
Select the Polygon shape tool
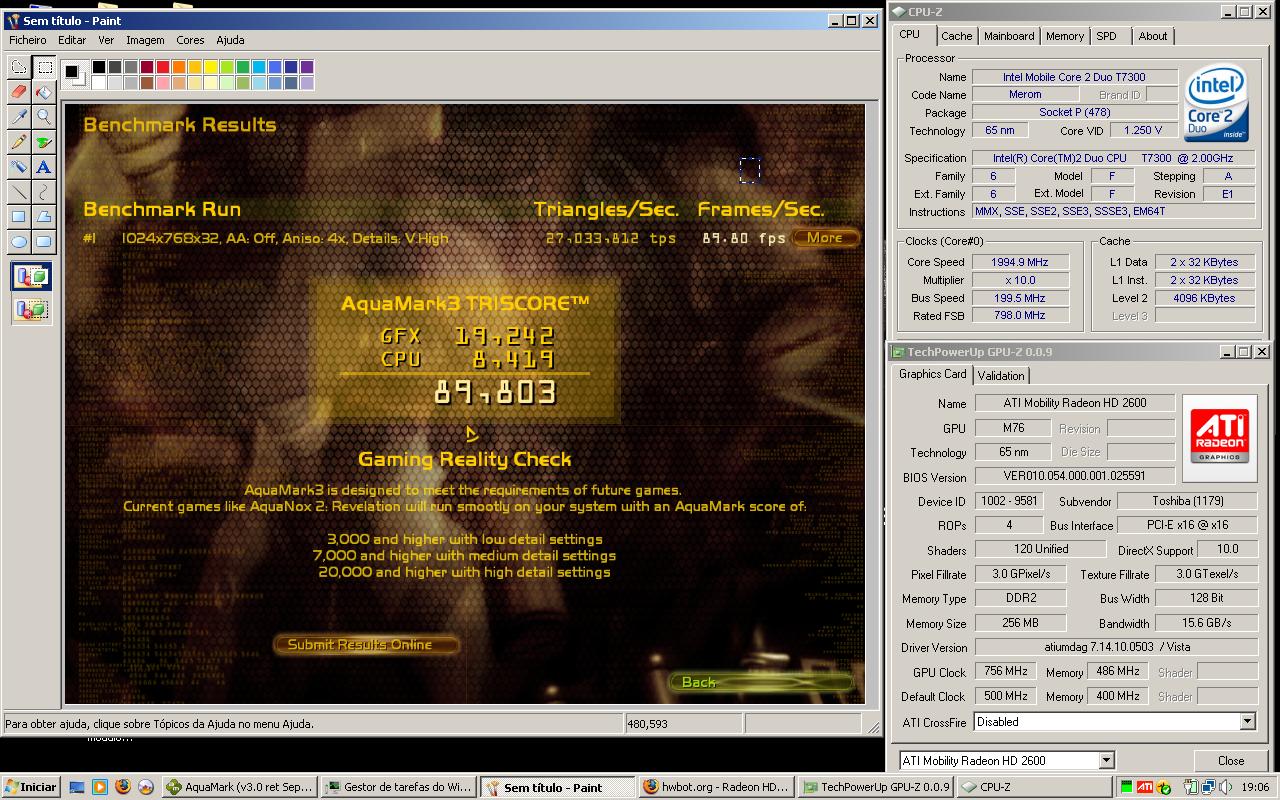click(44, 217)
